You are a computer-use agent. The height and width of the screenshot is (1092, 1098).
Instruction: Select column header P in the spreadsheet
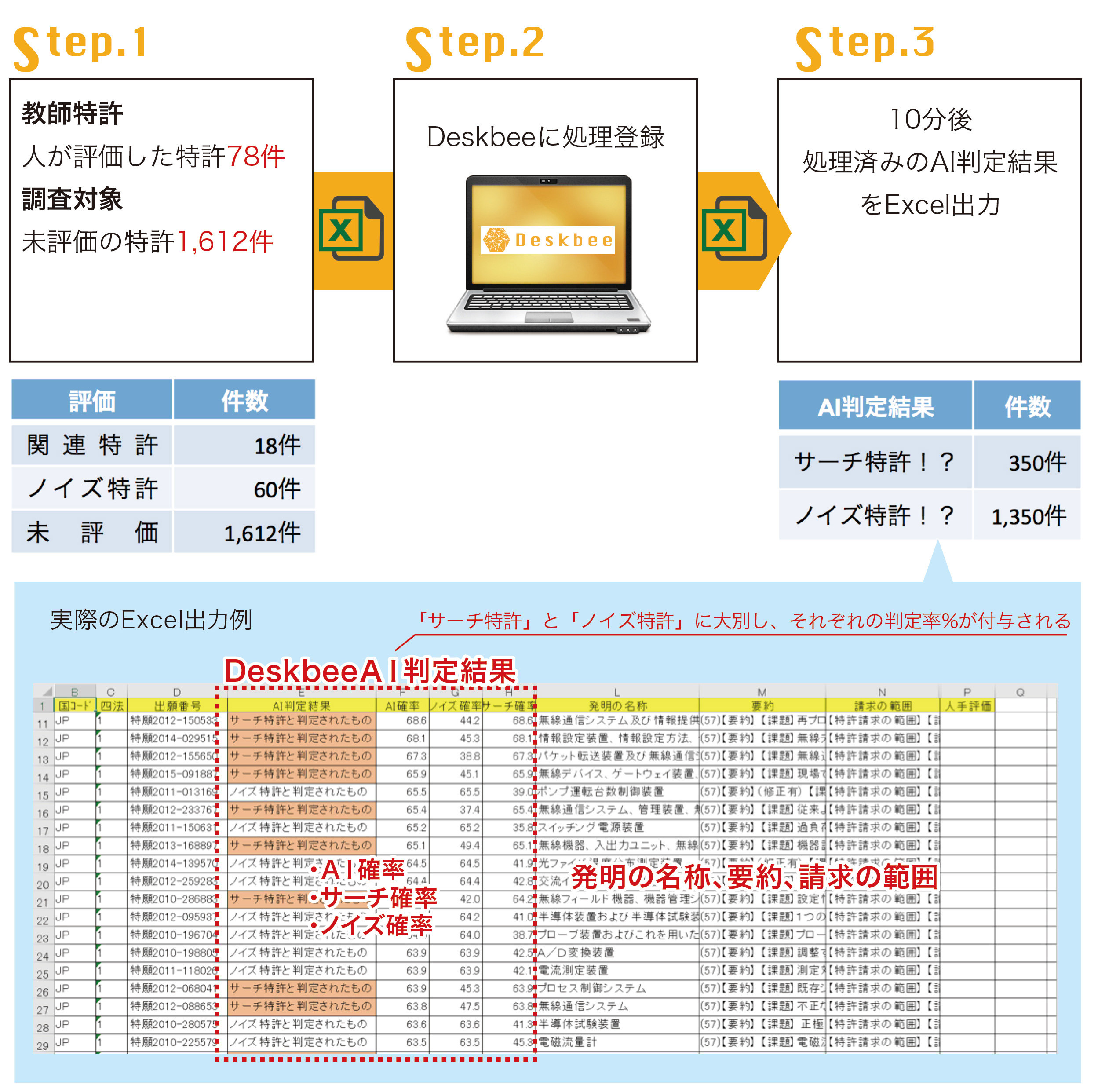pyautogui.click(x=967, y=692)
